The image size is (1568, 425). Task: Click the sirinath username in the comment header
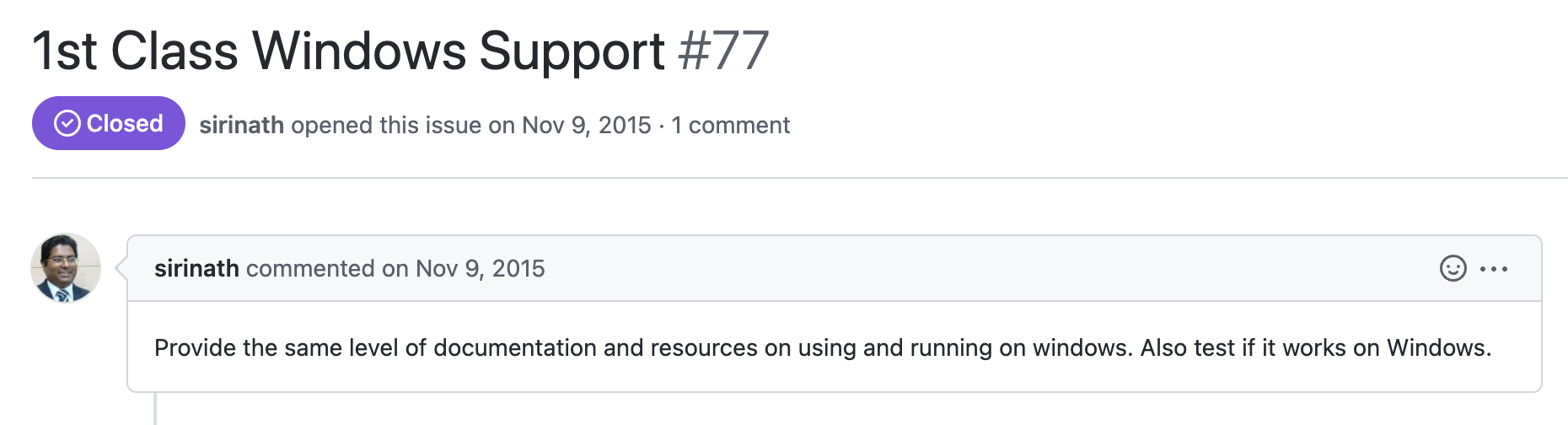(196, 268)
